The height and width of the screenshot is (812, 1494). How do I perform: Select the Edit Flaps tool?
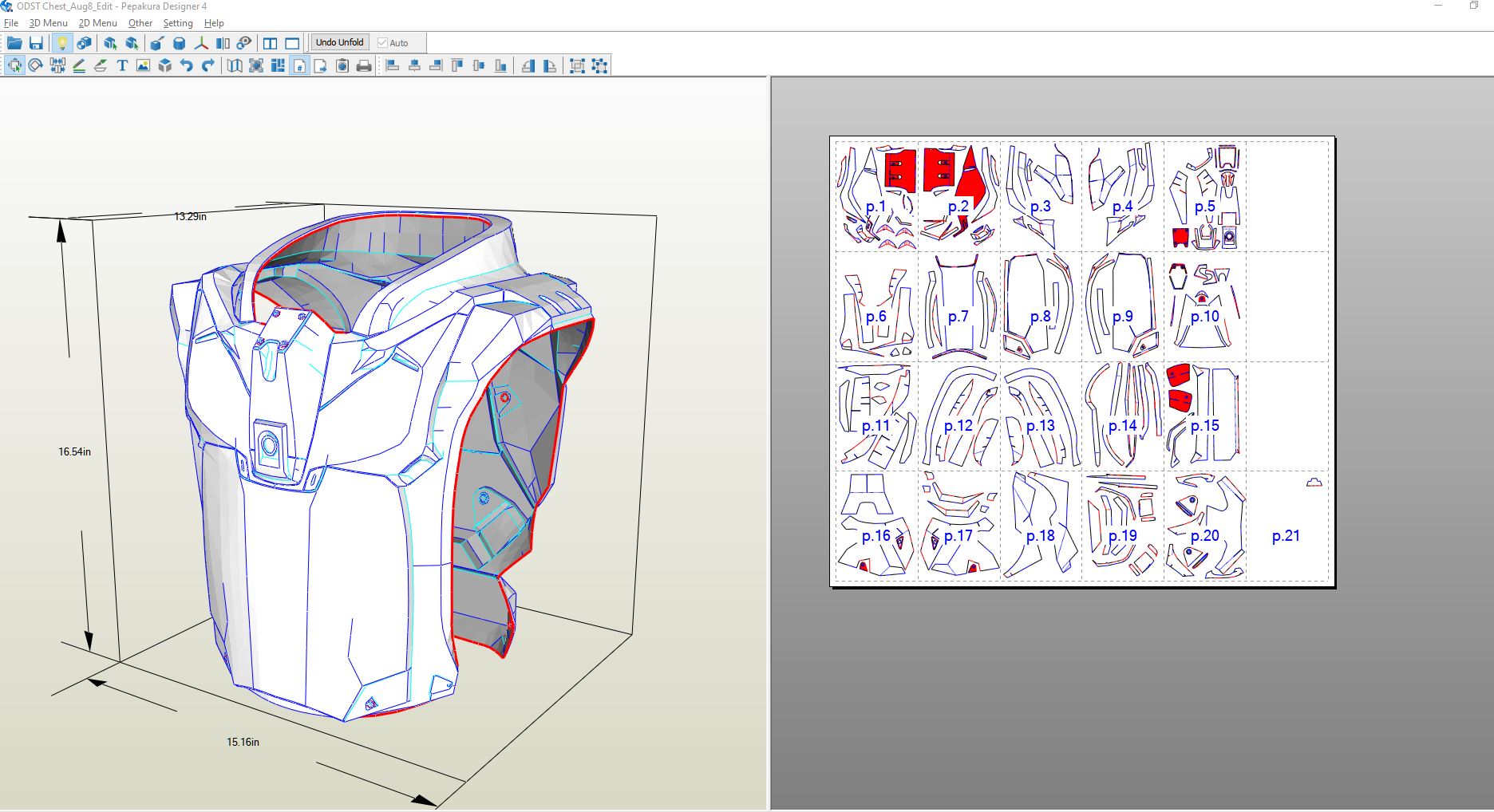[x=101, y=65]
